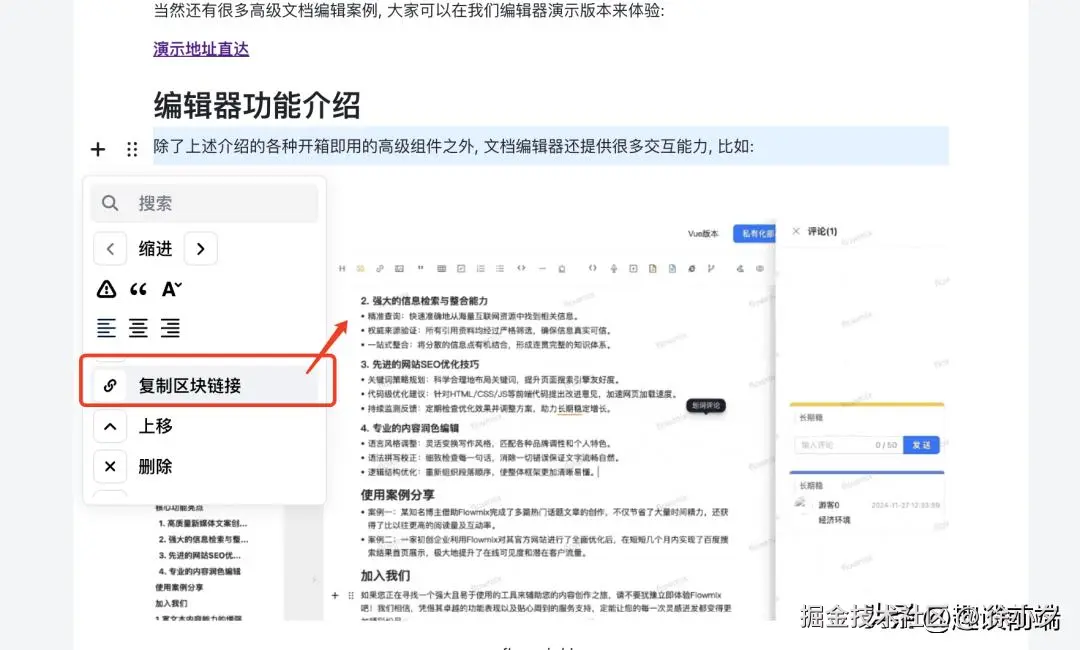Viewport: 1080px width, 650px height.
Task: Click the 3. 先进的网站SEO优化技巧 heading
Action: click(419, 364)
